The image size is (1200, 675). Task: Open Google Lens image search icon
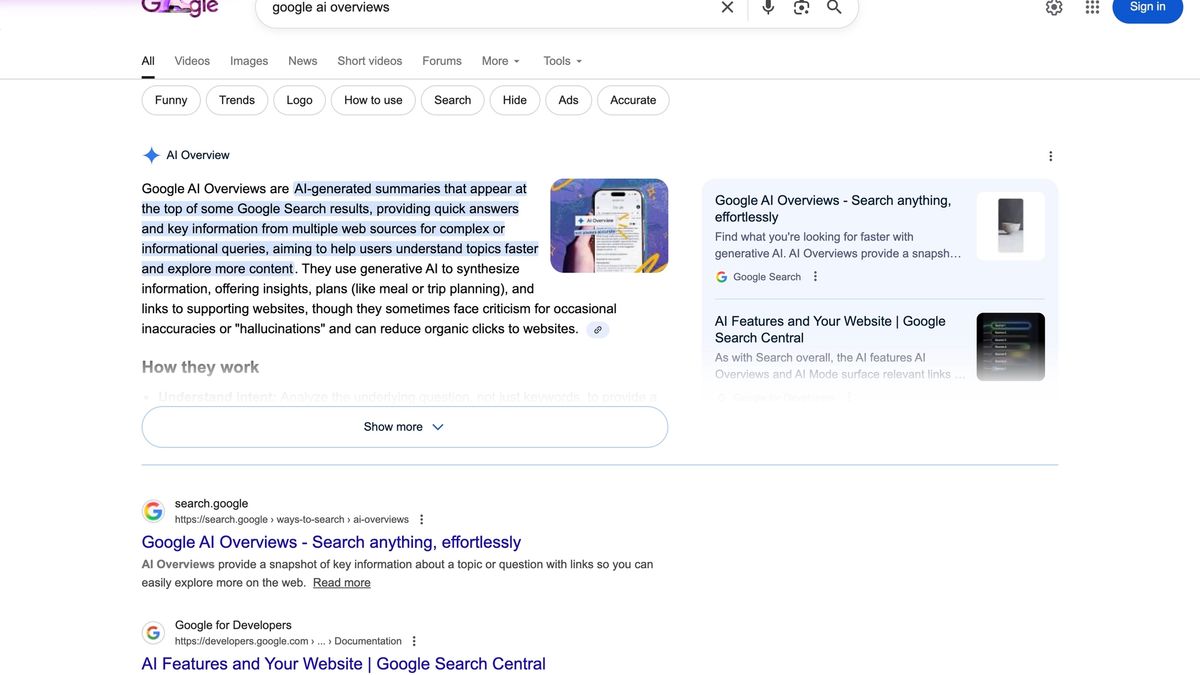click(x=801, y=7)
